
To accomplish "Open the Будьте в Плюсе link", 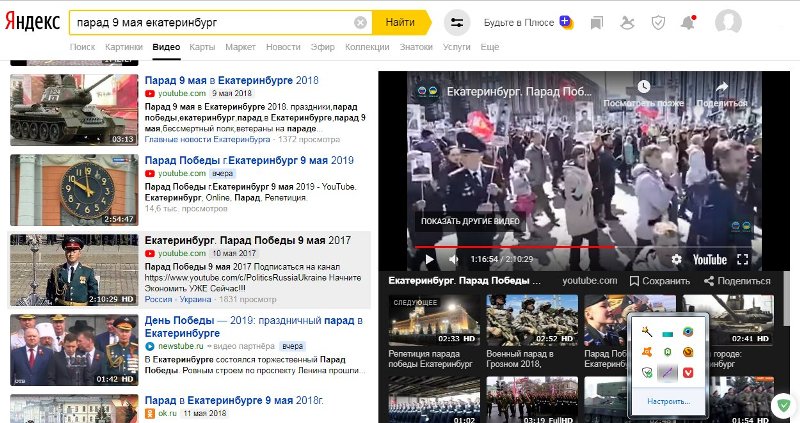I will pos(519,22).
